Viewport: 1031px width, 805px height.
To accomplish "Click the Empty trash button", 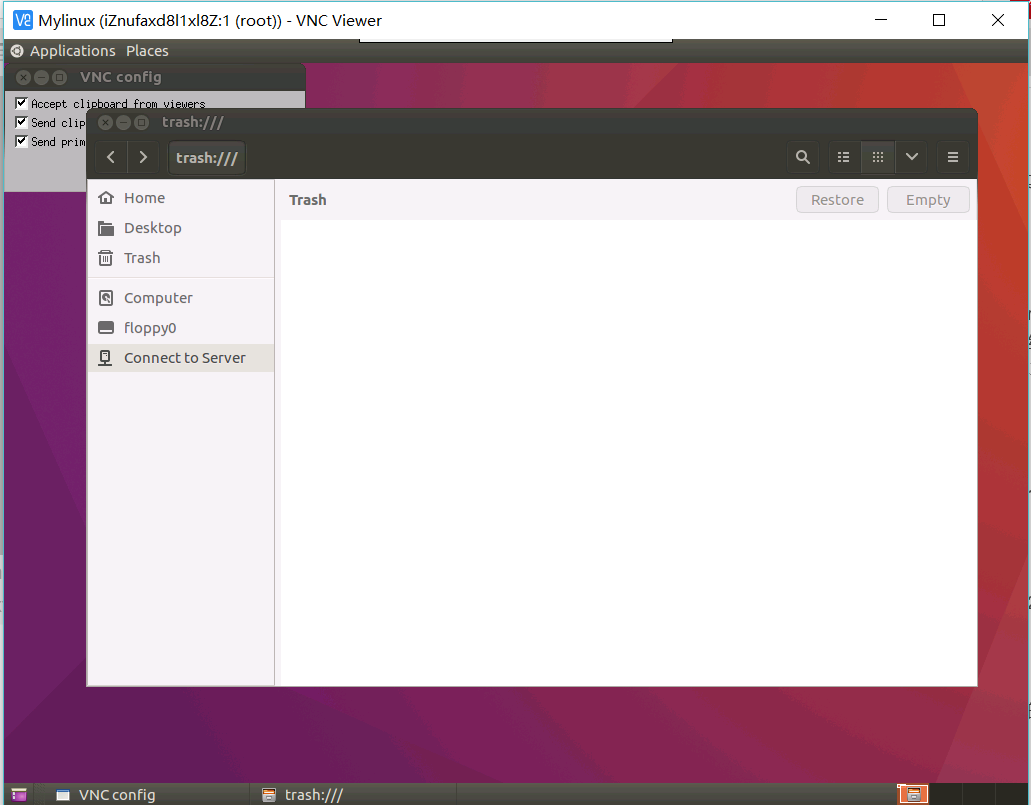I will (928, 200).
